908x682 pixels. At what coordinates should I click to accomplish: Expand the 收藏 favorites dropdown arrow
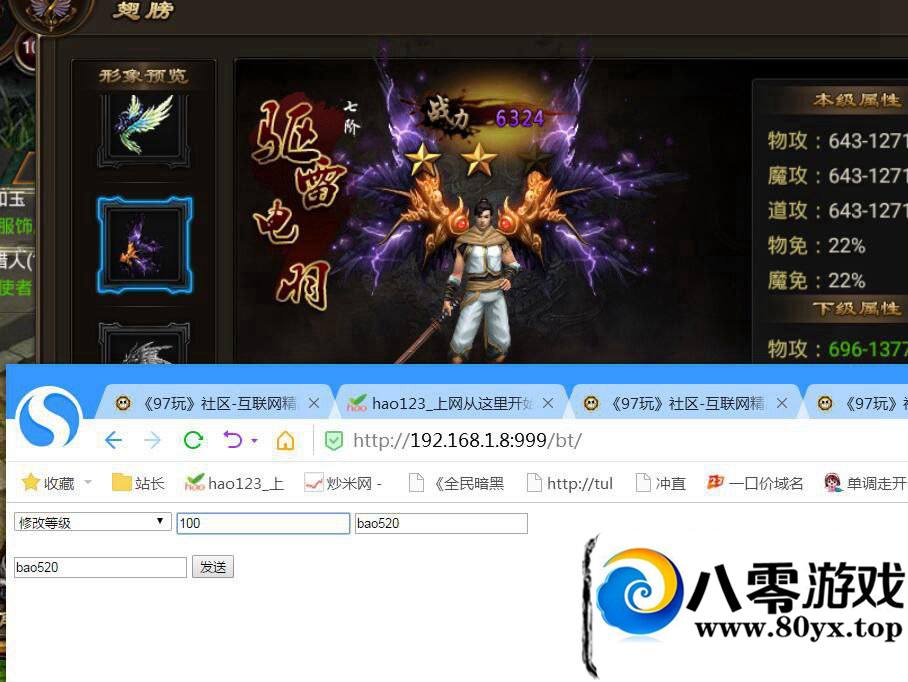click(88, 482)
